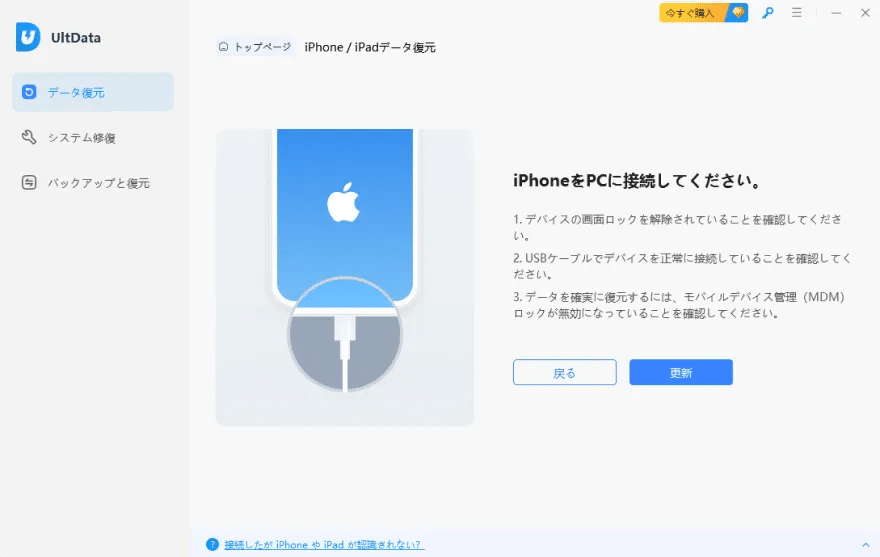Screen dimensions: 880x557
Task: Click the バックアップと復元 transfer icon
Action: pos(29,182)
